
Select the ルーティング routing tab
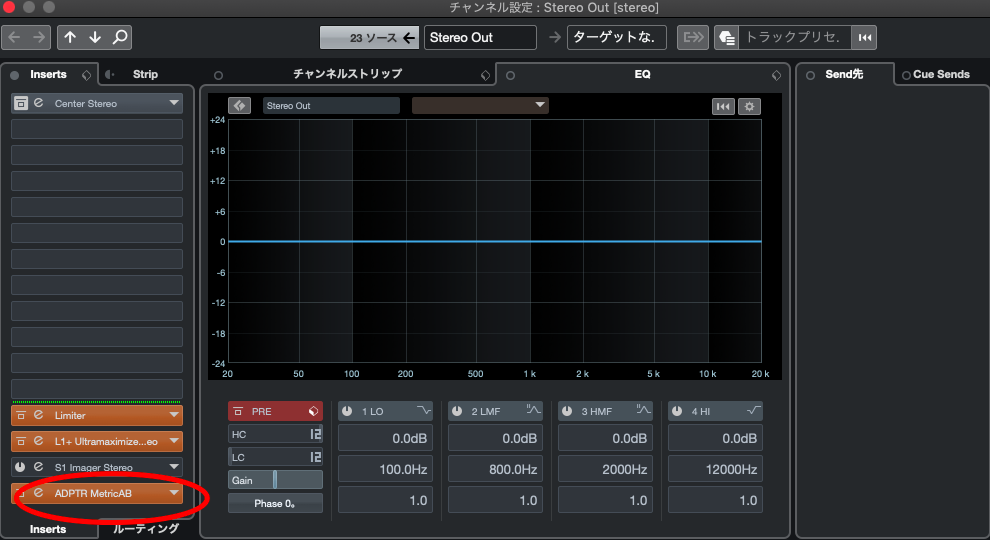coord(146,529)
